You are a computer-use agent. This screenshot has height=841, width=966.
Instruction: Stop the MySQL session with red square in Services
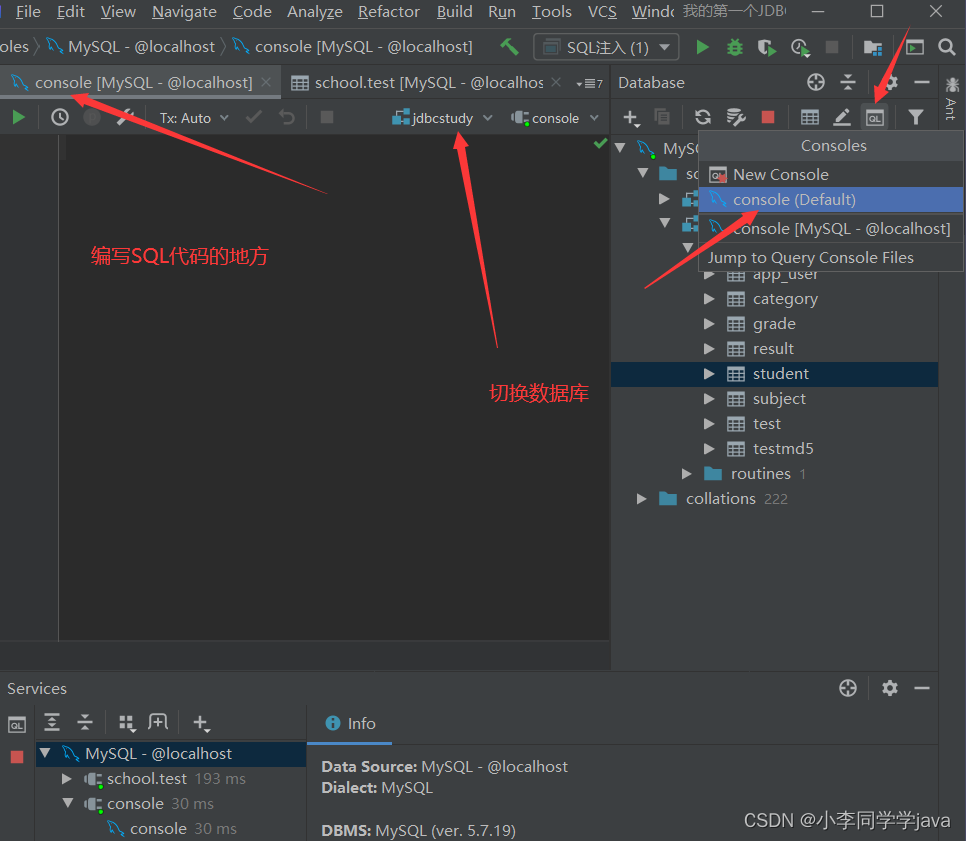tap(17, 757)
